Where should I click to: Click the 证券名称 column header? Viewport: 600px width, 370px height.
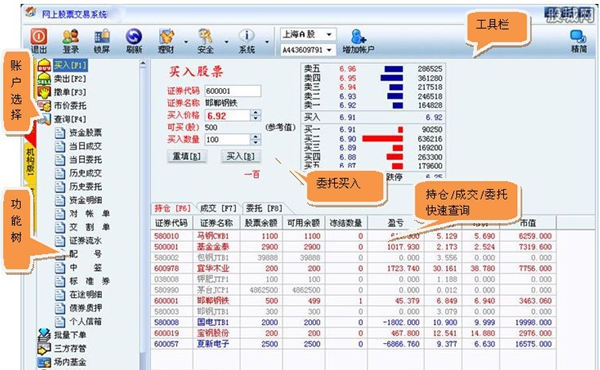click(216, 223)
